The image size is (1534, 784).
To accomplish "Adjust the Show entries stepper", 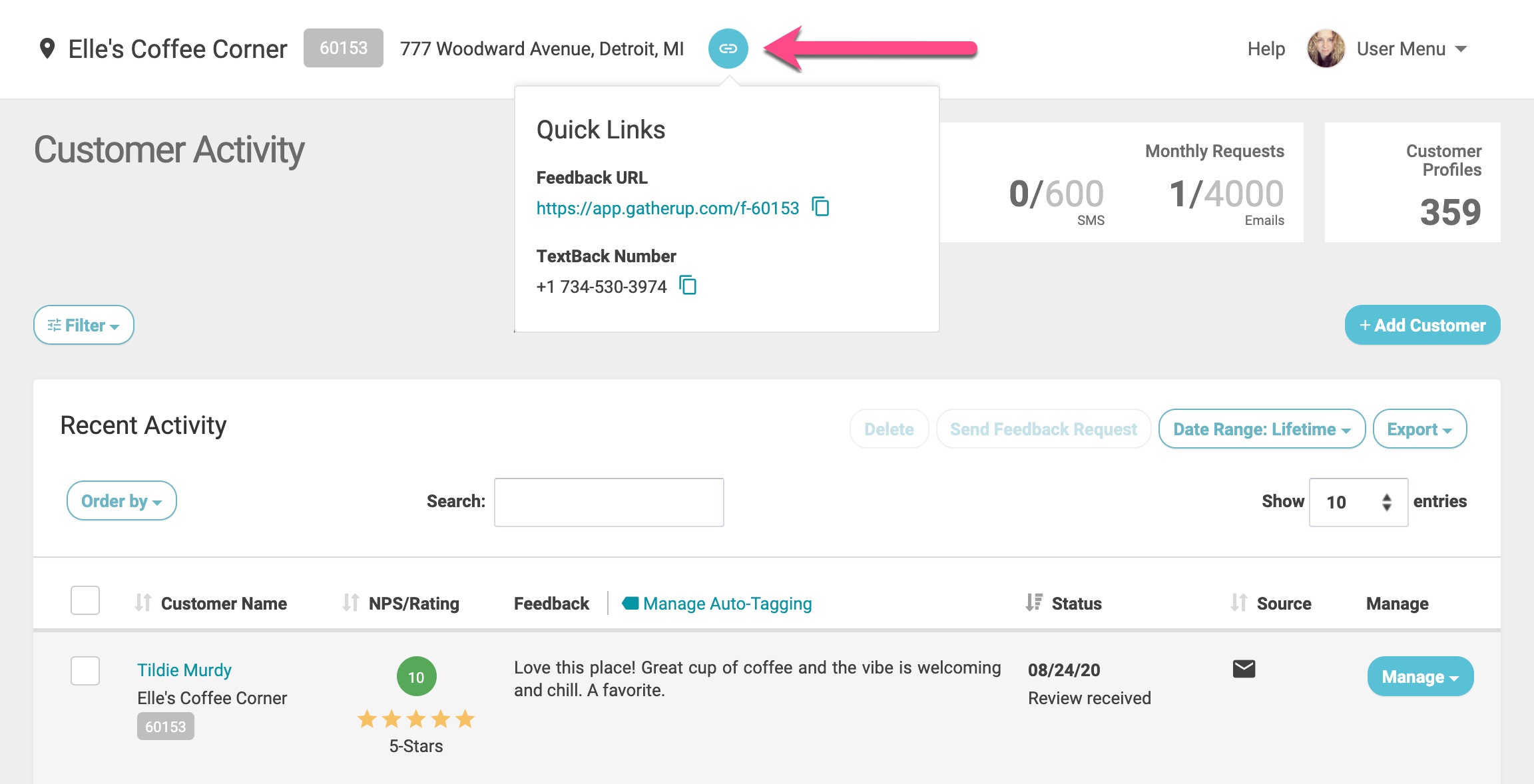I will coord(1386,501).
